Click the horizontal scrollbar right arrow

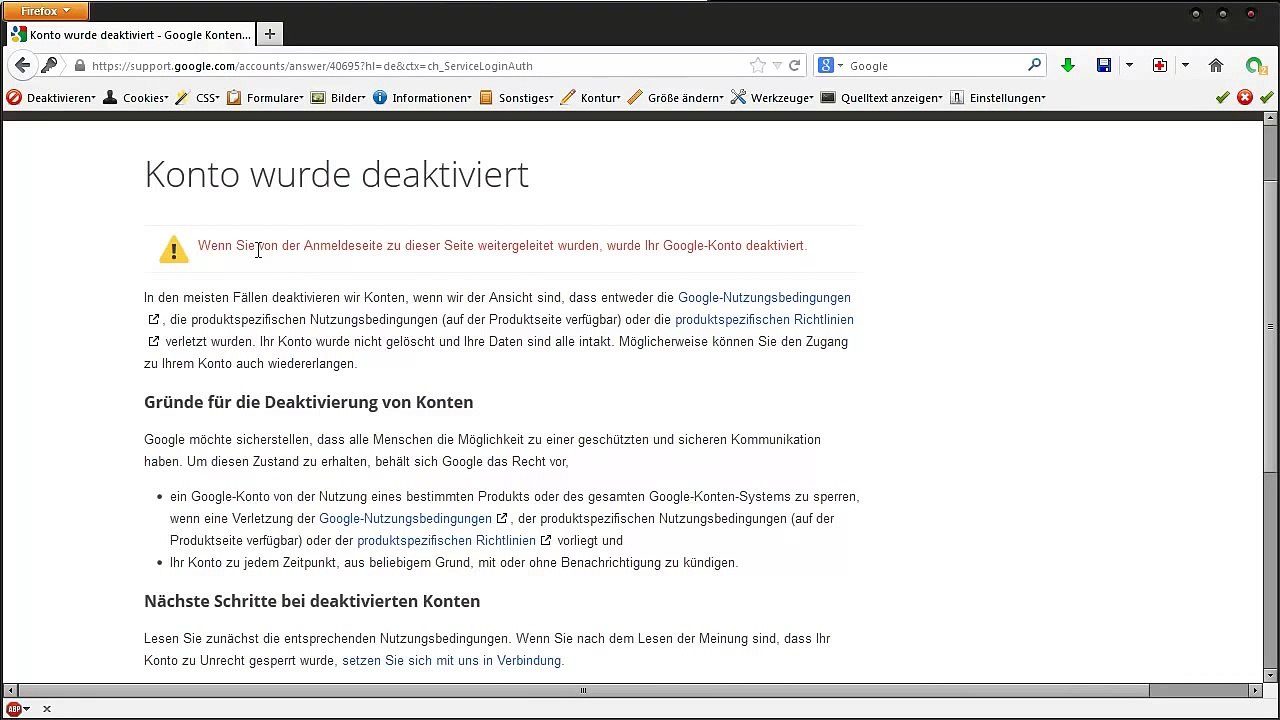point(1256,690)
